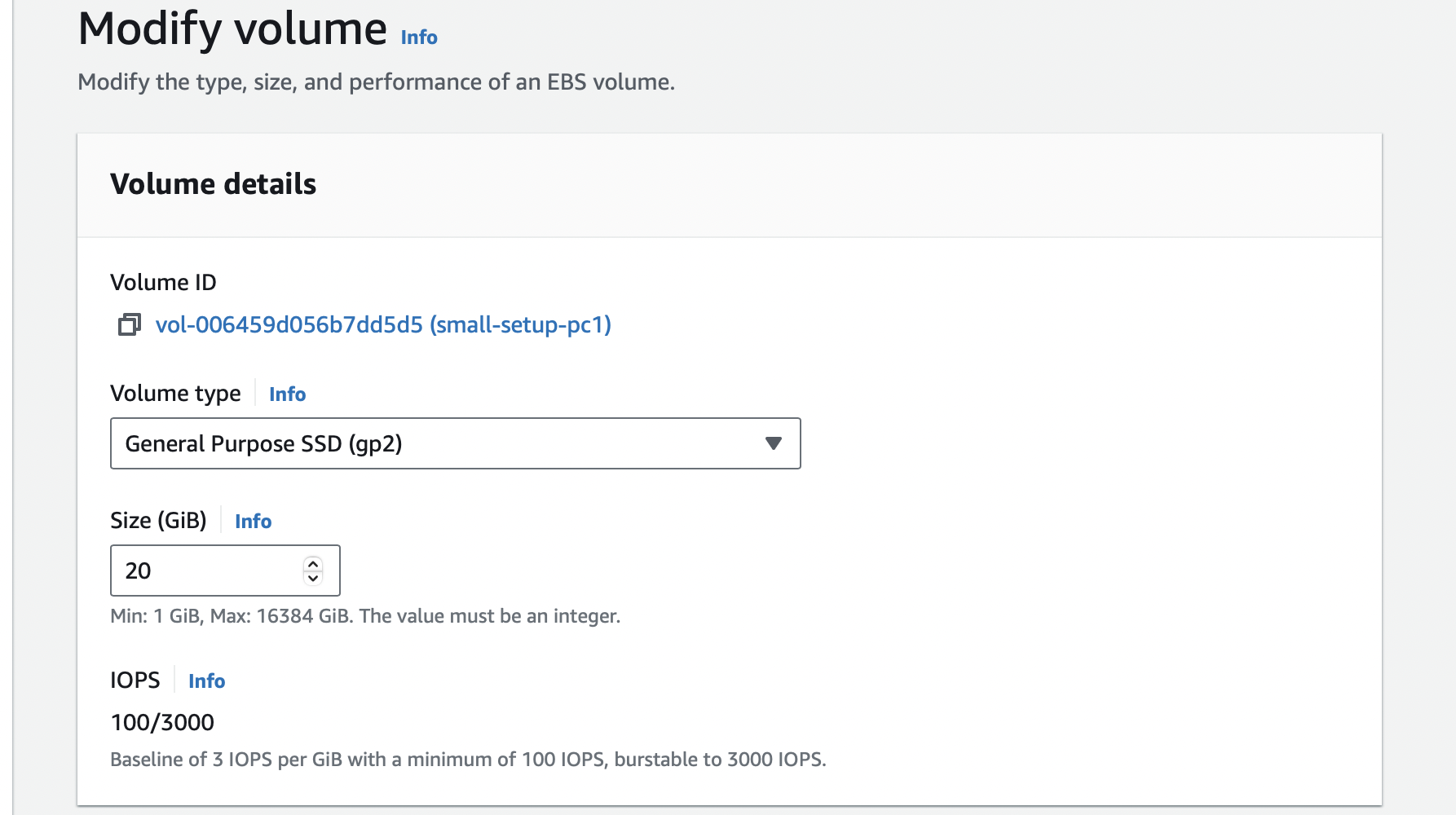Focus the Size (GiB) input field
Image resolution: width=1456 pixels, height=815 pixels.
208,570
